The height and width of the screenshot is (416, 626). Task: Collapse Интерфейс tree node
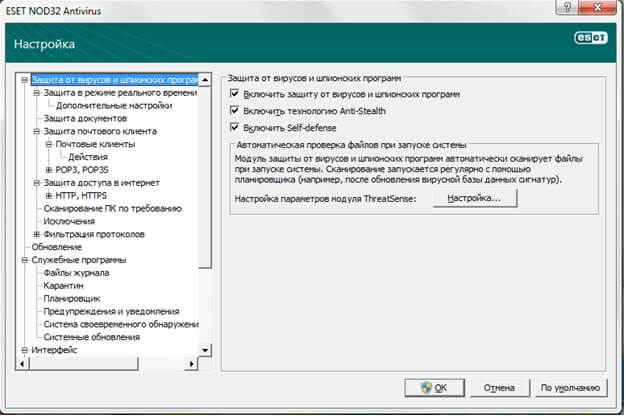[24, 350]
